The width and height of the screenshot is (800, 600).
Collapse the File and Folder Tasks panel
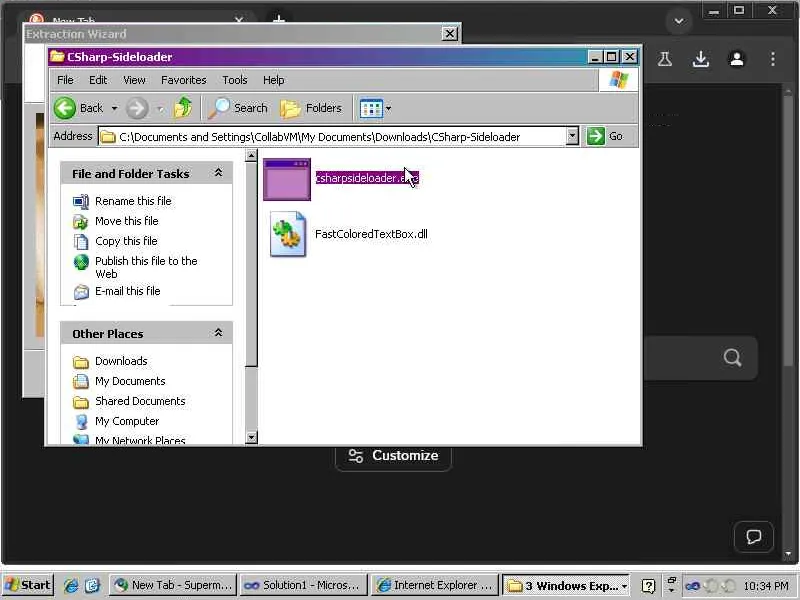(x=218, y=173)
